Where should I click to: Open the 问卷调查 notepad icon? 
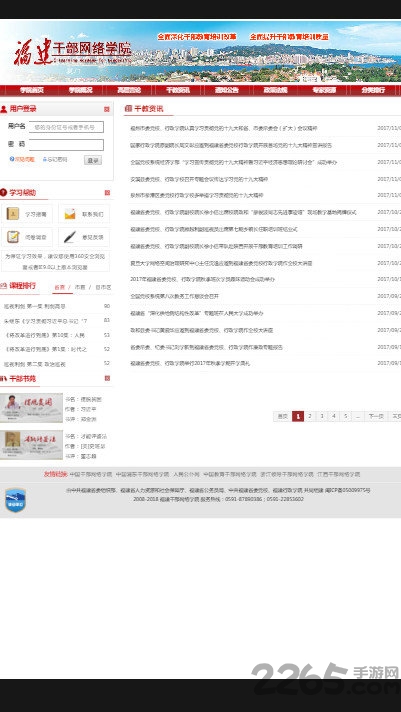[13, 237]
